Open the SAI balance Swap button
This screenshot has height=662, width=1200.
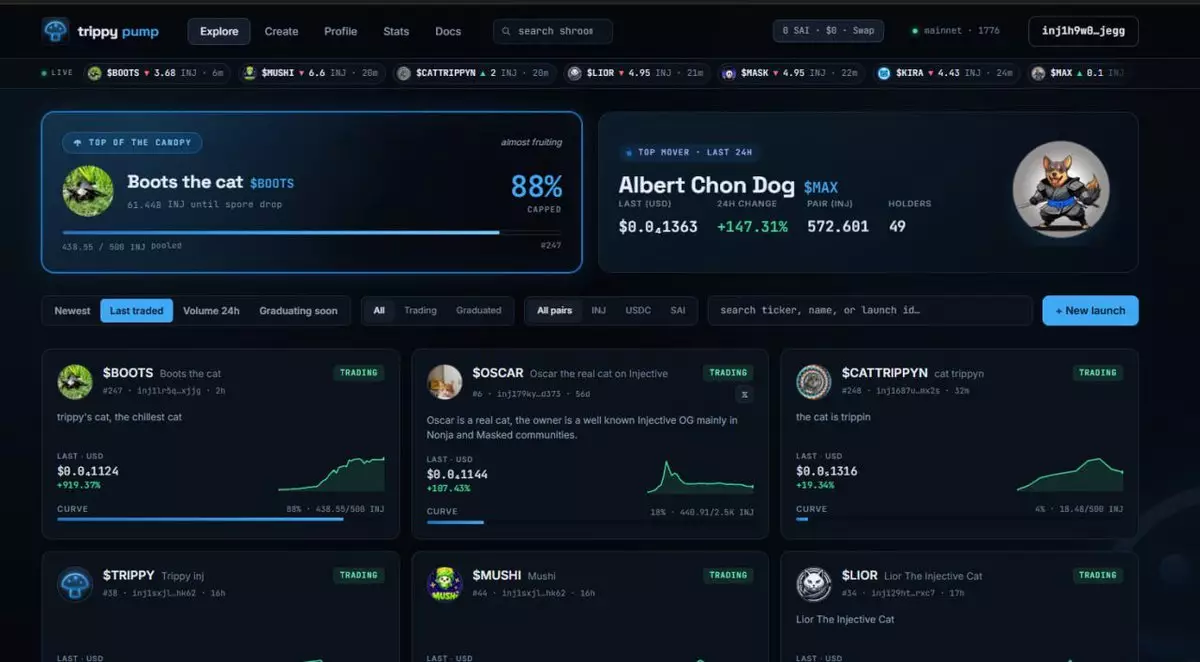(828, 31)
